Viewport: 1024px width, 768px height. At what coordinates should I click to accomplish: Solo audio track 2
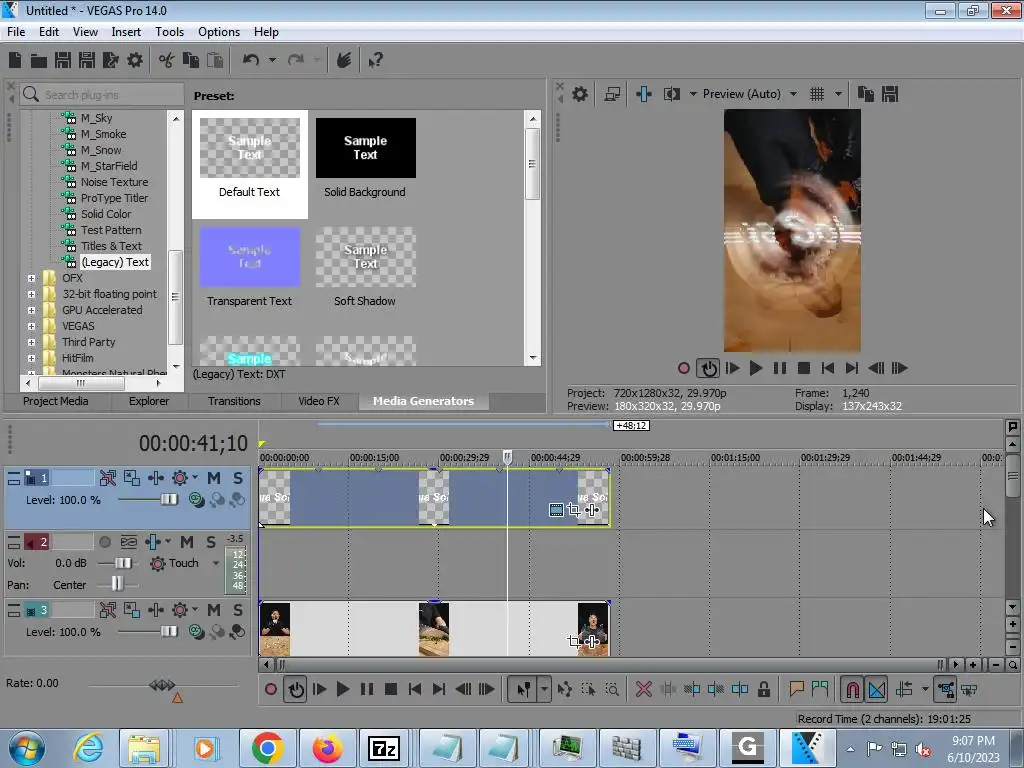211,542
